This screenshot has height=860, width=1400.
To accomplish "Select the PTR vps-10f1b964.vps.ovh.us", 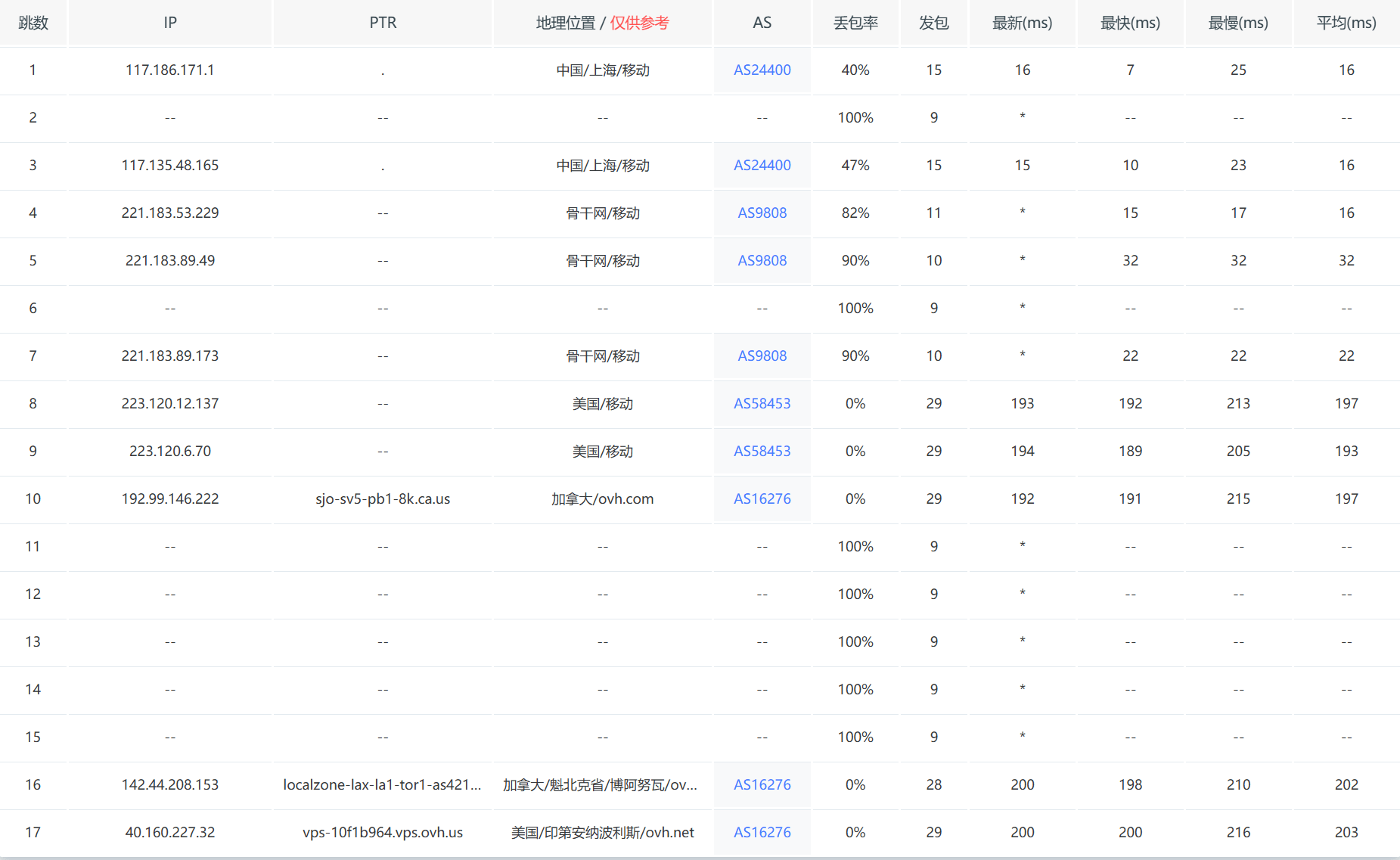I will coord(382,831).
